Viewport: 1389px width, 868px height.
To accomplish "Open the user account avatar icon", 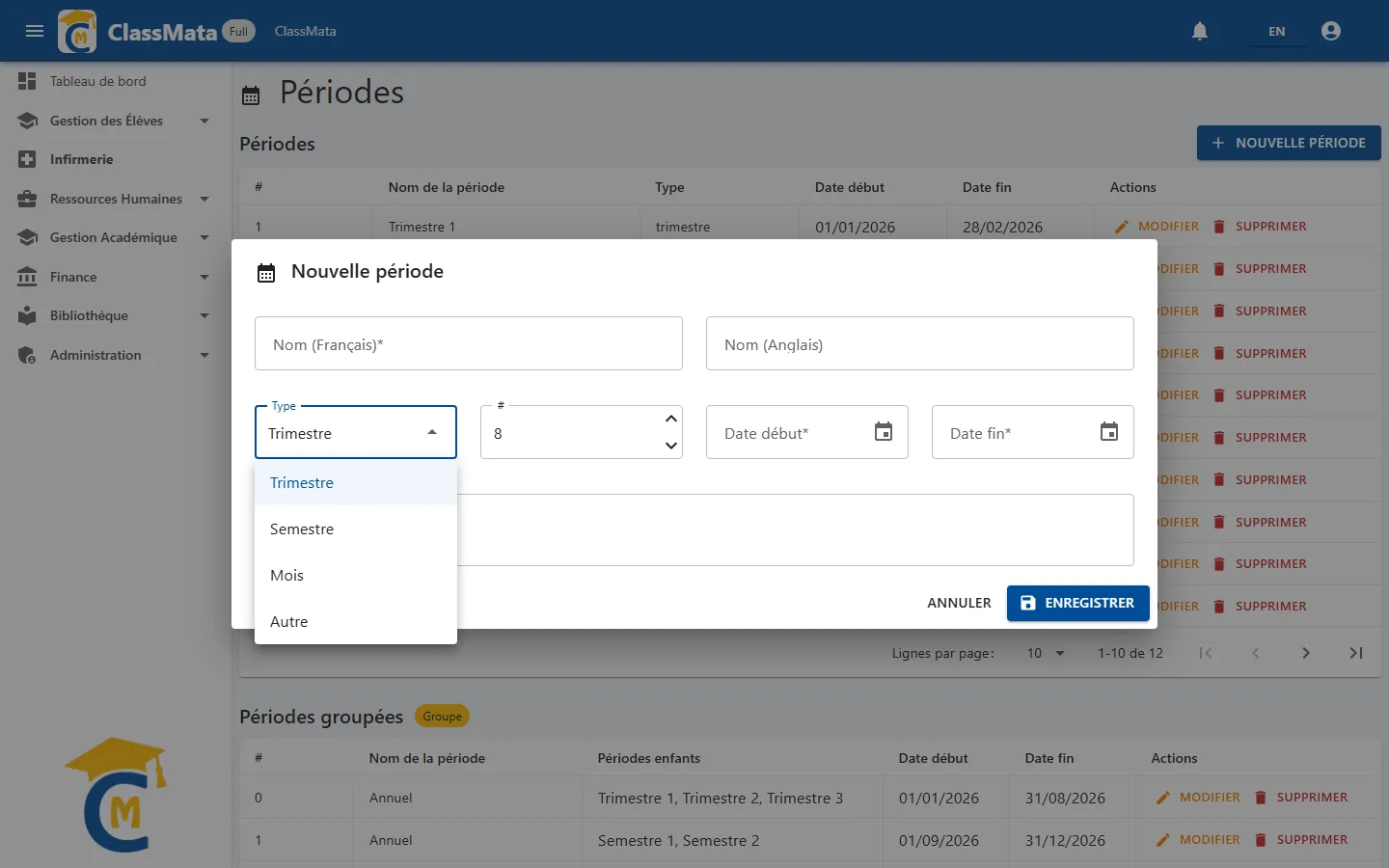I will tap(1331, 31).
